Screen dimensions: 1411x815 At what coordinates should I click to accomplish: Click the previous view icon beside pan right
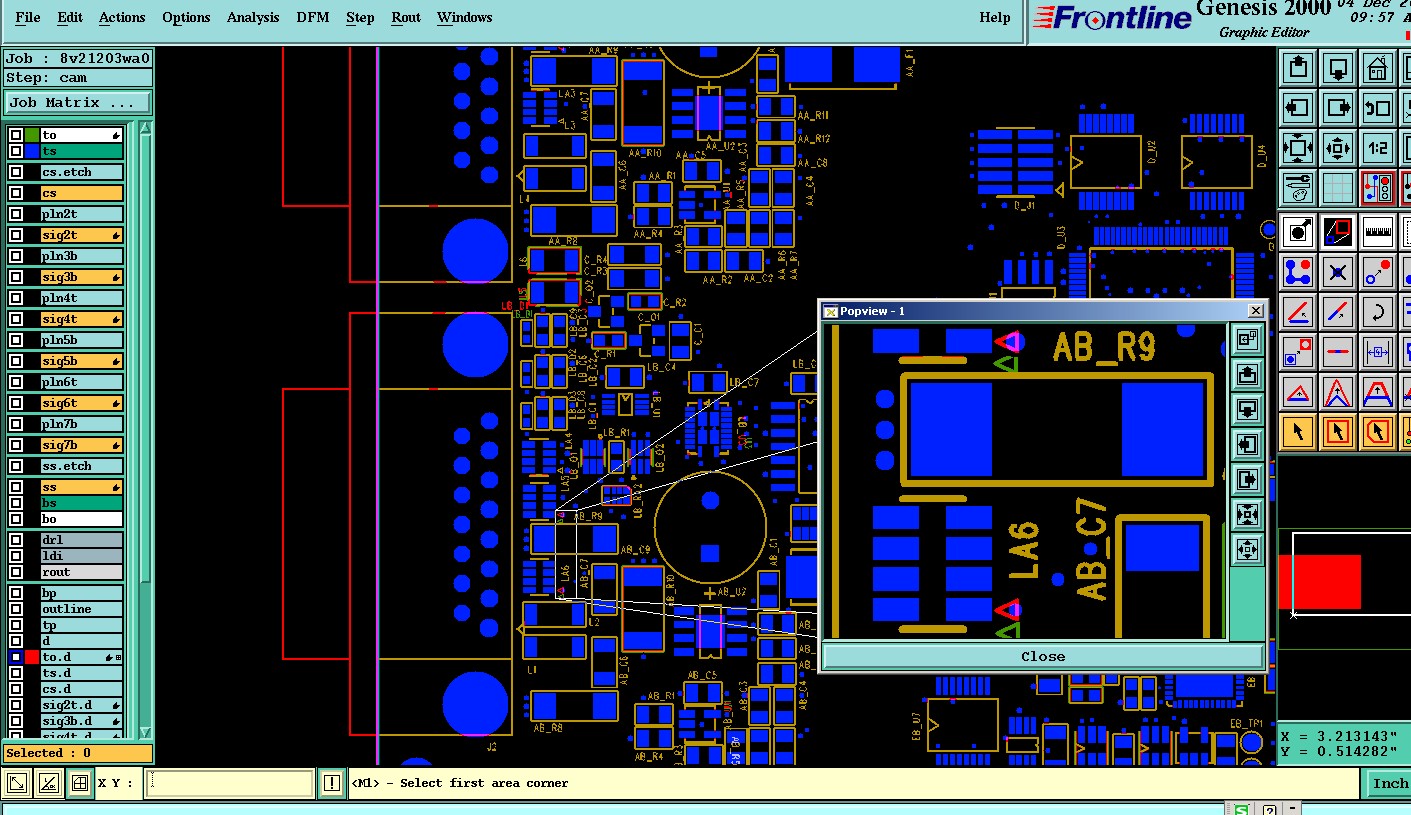[1378, 108]
